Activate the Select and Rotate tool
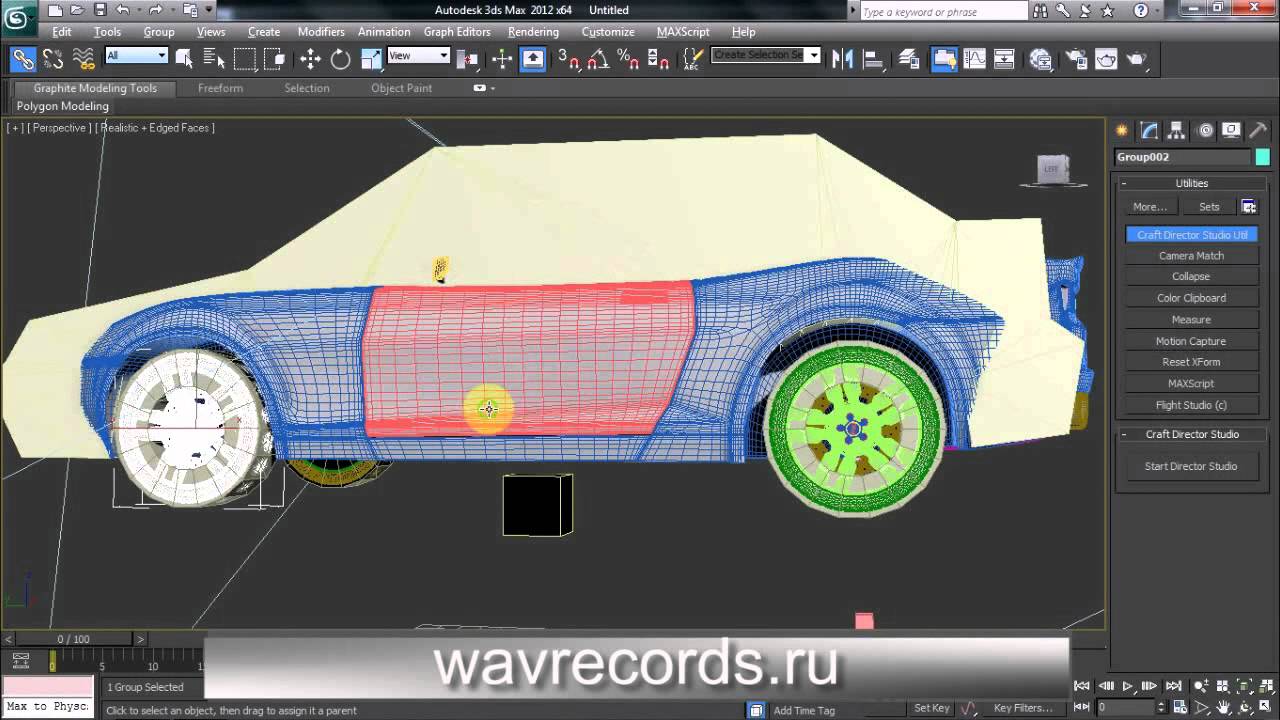 tap(340, 59)
